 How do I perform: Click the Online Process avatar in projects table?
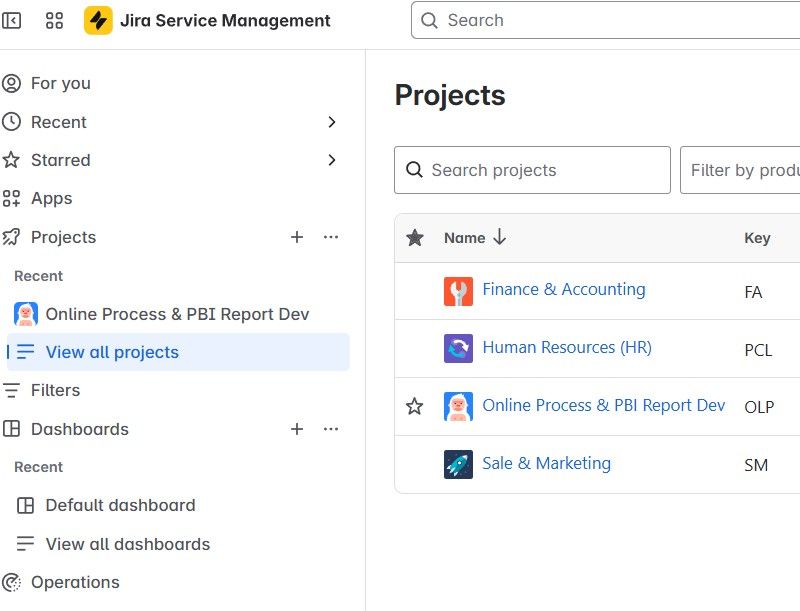(458, 406)
